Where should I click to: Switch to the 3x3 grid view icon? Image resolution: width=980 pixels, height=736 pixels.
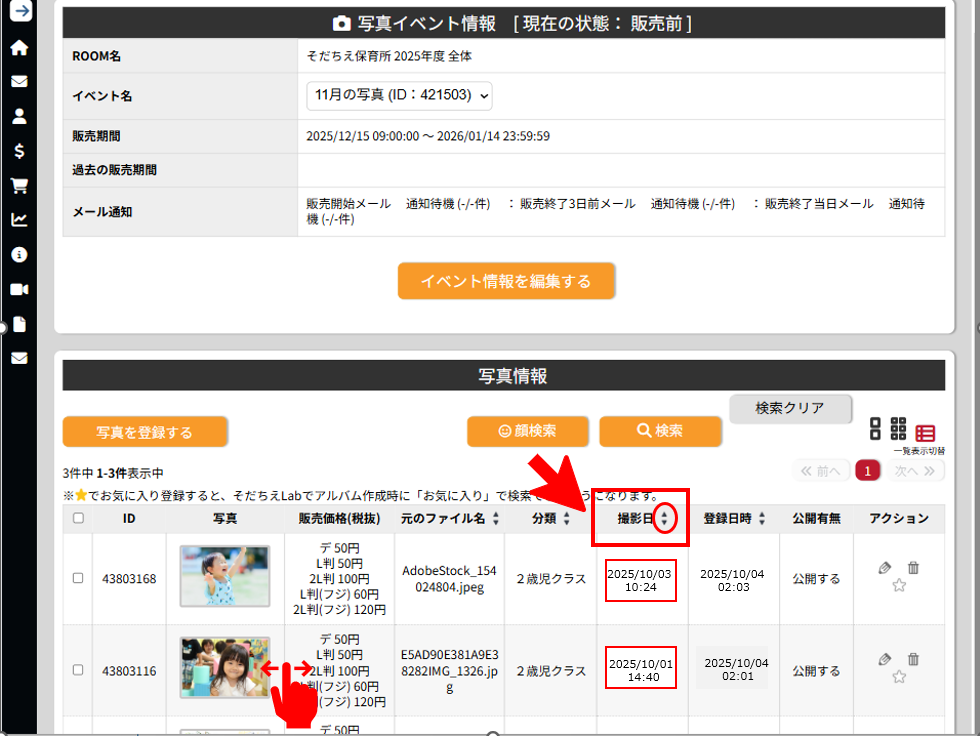[x=898, y=429]
